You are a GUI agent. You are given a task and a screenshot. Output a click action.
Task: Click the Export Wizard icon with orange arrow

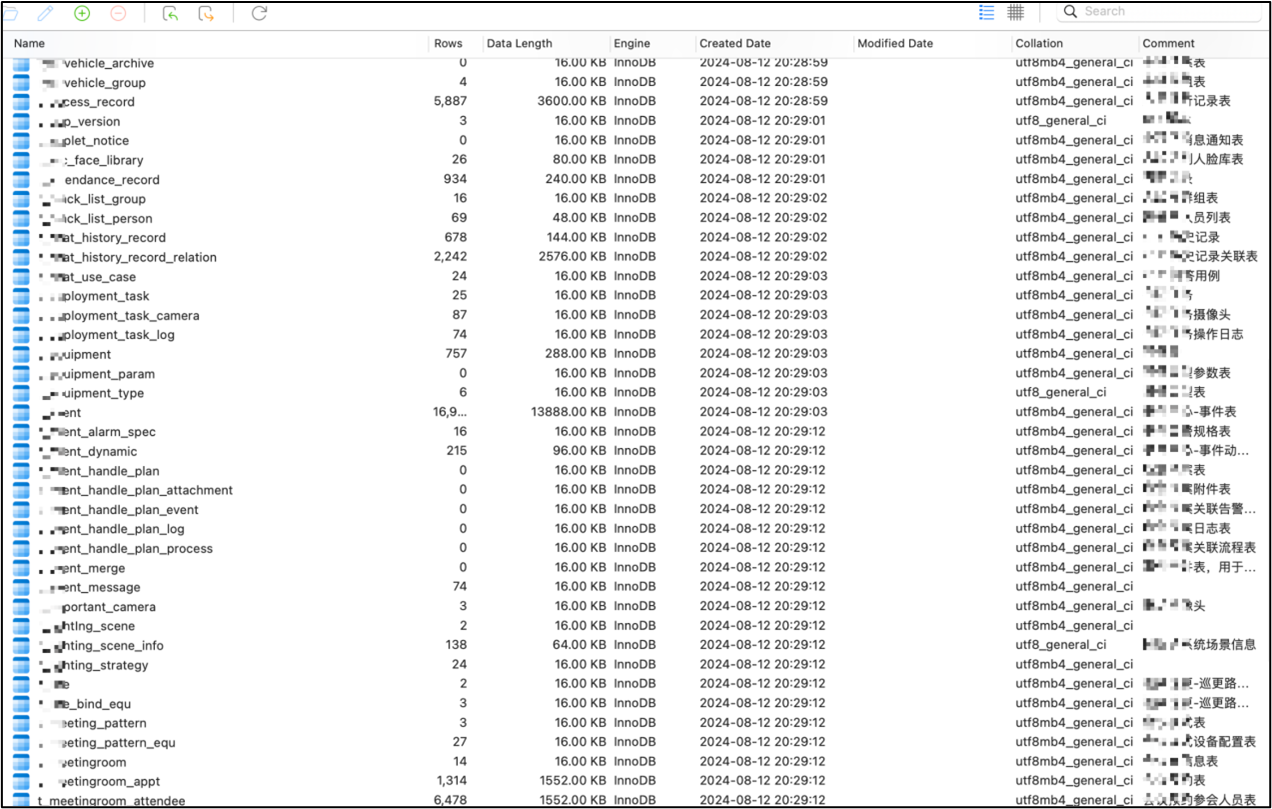(x=206, y=13)
